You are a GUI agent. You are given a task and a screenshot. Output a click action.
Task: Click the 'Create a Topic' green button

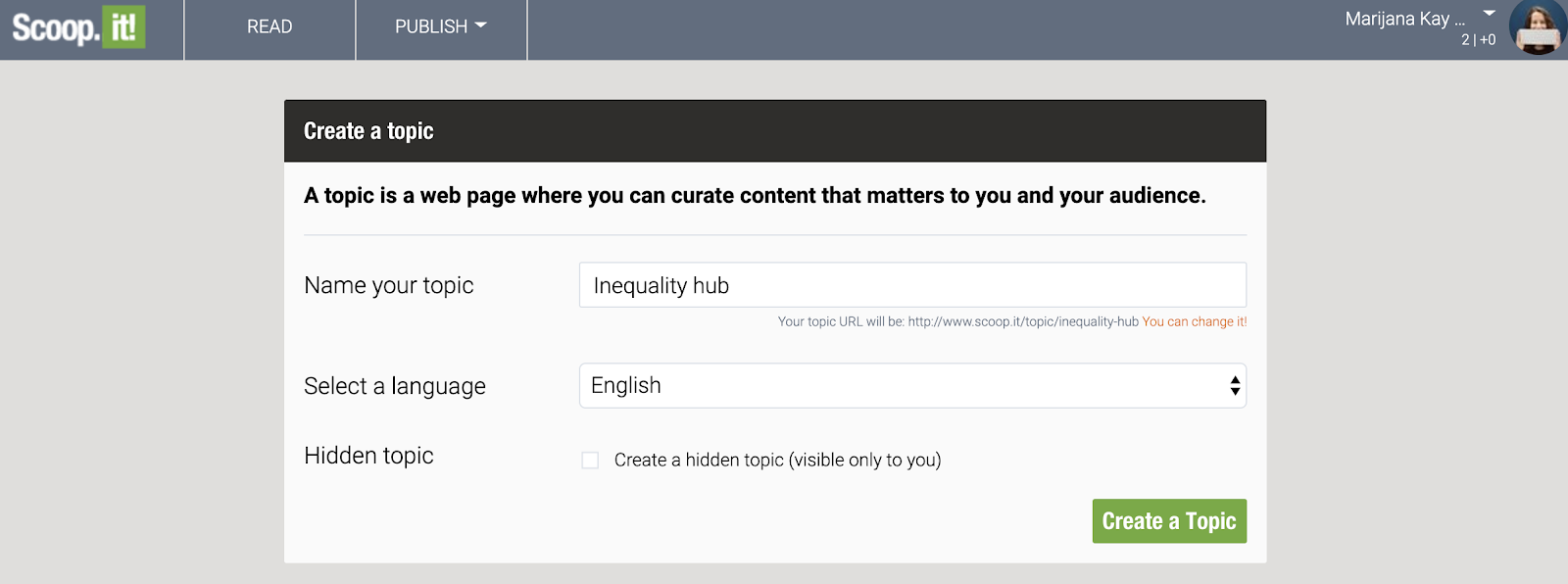tap(1169, 521)
